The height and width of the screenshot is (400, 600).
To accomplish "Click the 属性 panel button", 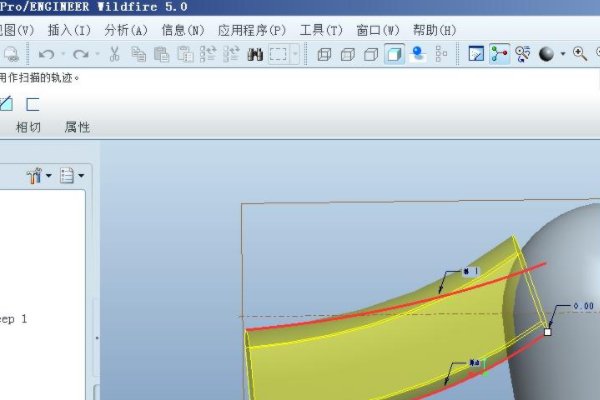I will click(77, 127).
